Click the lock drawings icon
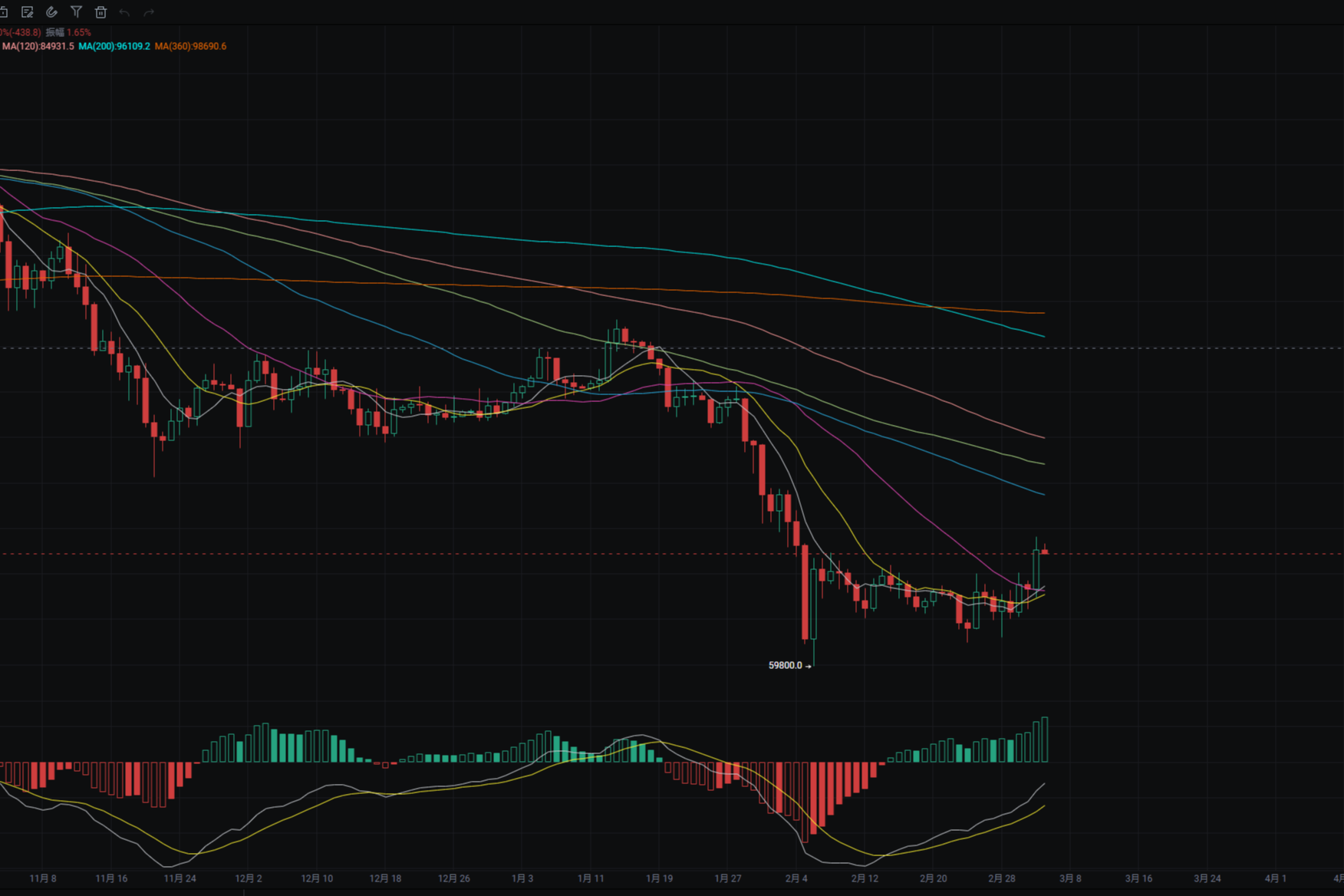This screenshot has height=896, width=1344. point(3,12)
